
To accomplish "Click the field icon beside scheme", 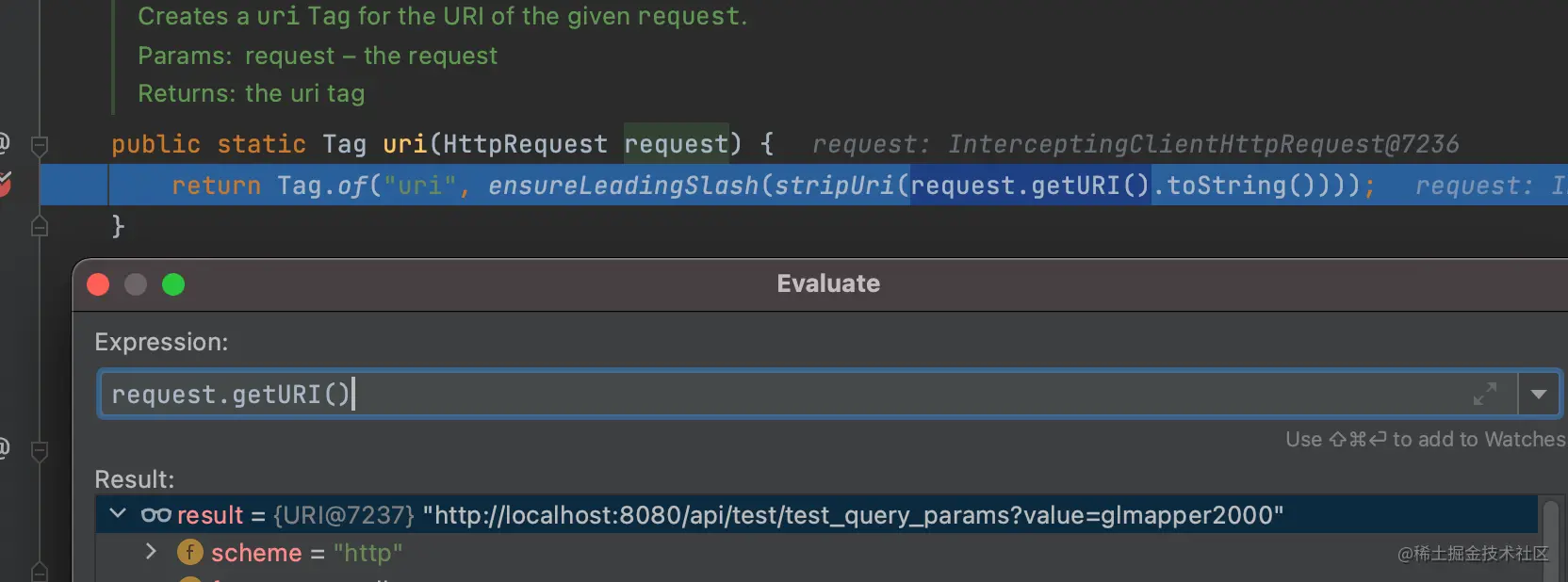I will [x=190, y=553].
